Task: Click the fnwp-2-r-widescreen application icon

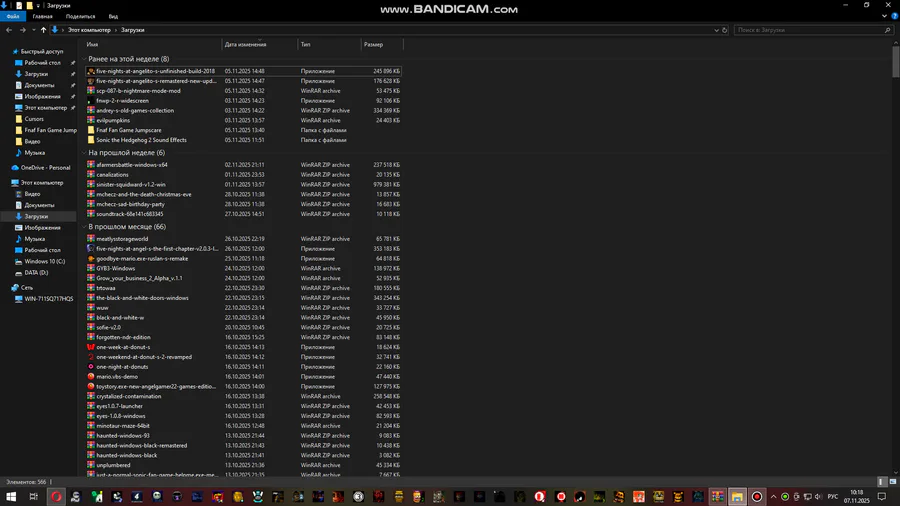Action: click(91, 100)
